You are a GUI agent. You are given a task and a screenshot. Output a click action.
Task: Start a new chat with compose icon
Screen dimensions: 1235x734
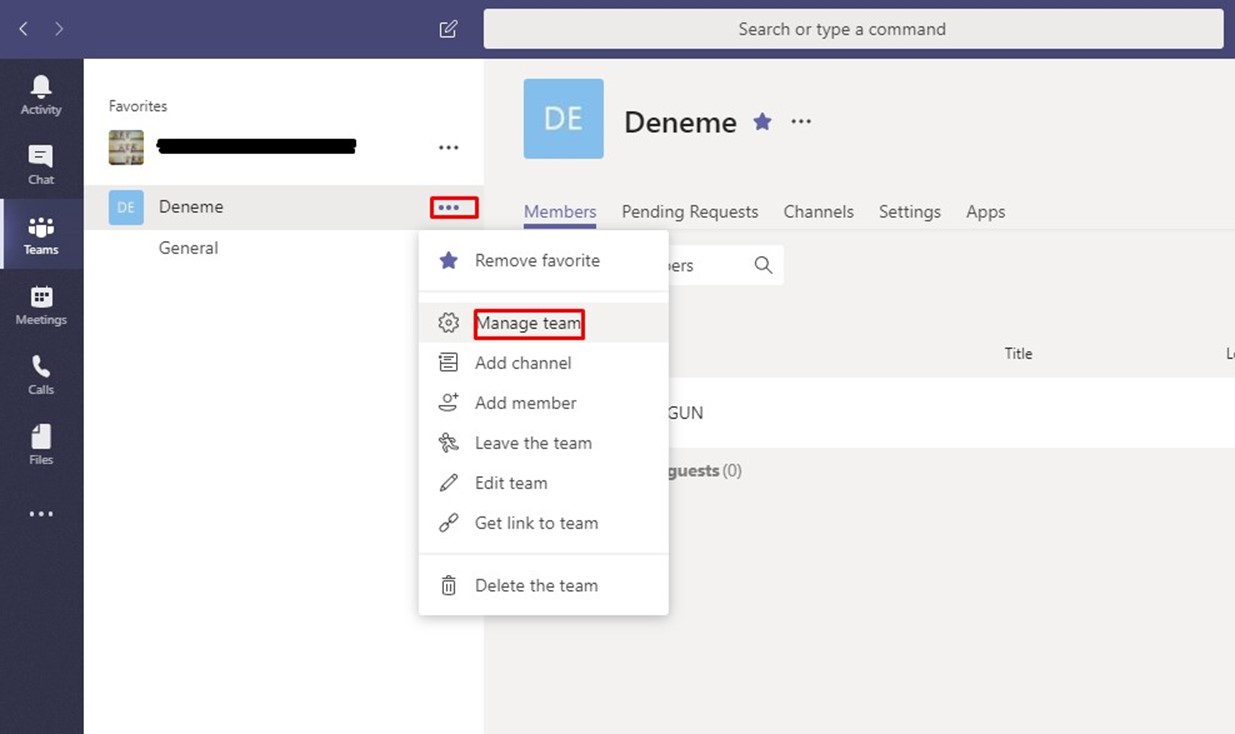pyautogui.click(x=448, y=29)
